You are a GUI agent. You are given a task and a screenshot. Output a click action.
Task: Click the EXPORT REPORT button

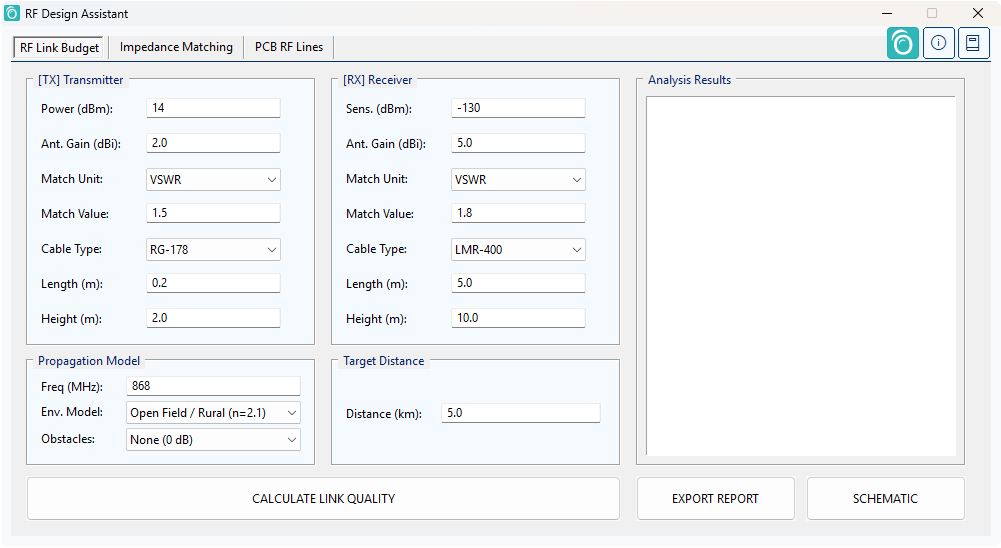click(x=716, y=499)
